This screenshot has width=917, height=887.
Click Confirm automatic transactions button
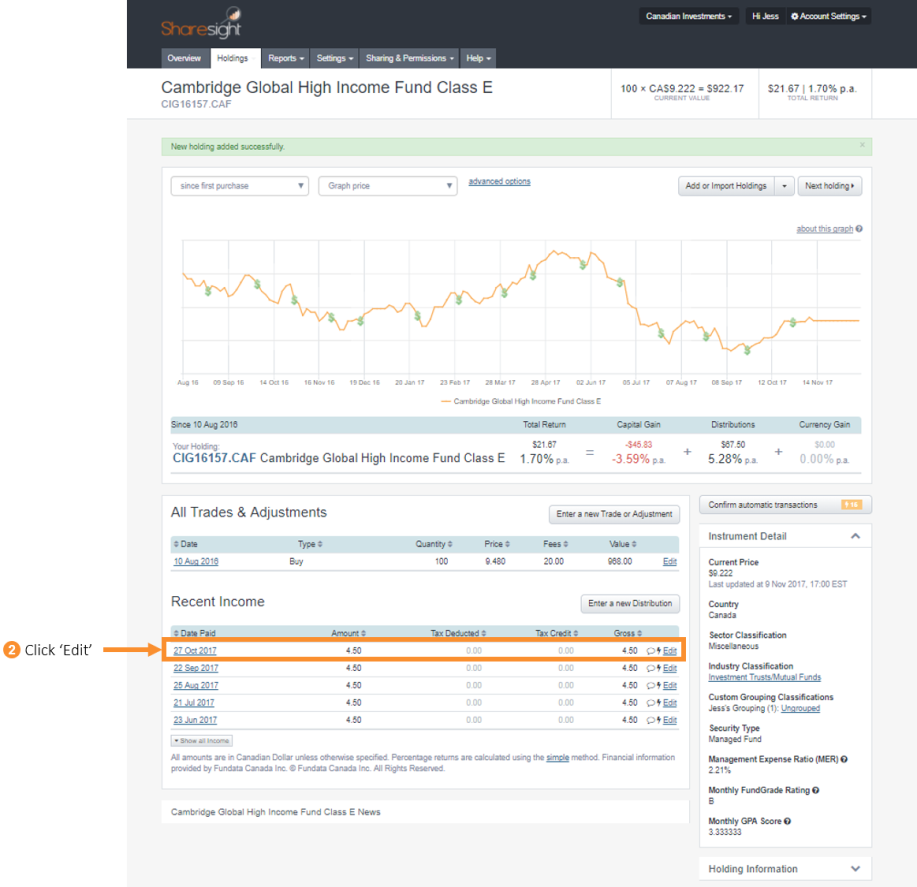(785, 505)
